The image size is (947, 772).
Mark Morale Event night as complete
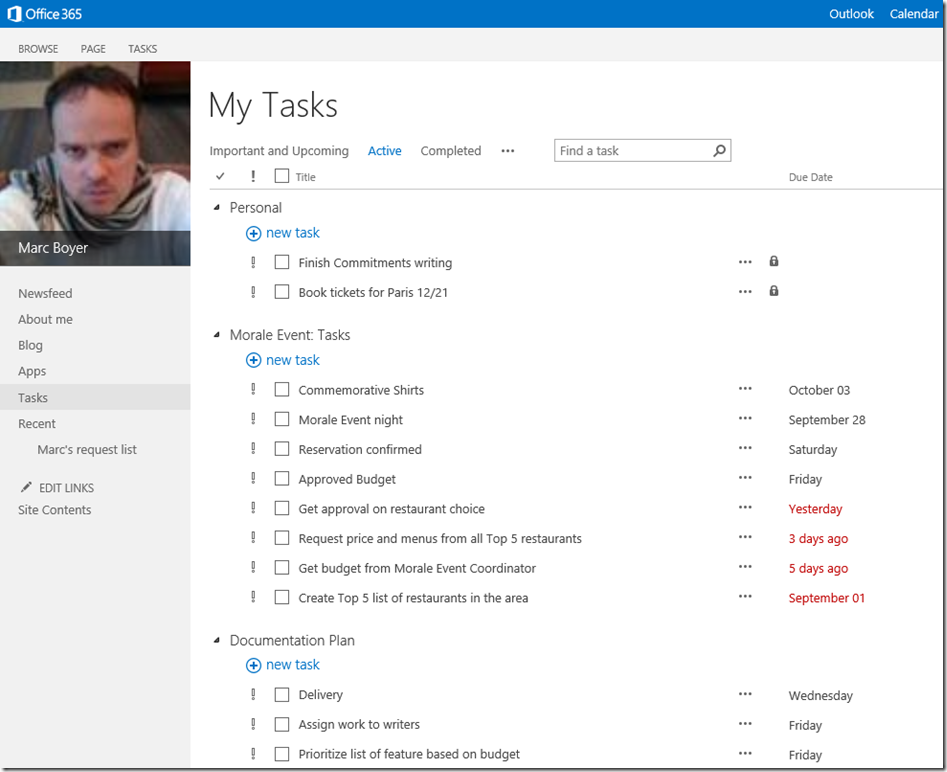tap(281, 419)
